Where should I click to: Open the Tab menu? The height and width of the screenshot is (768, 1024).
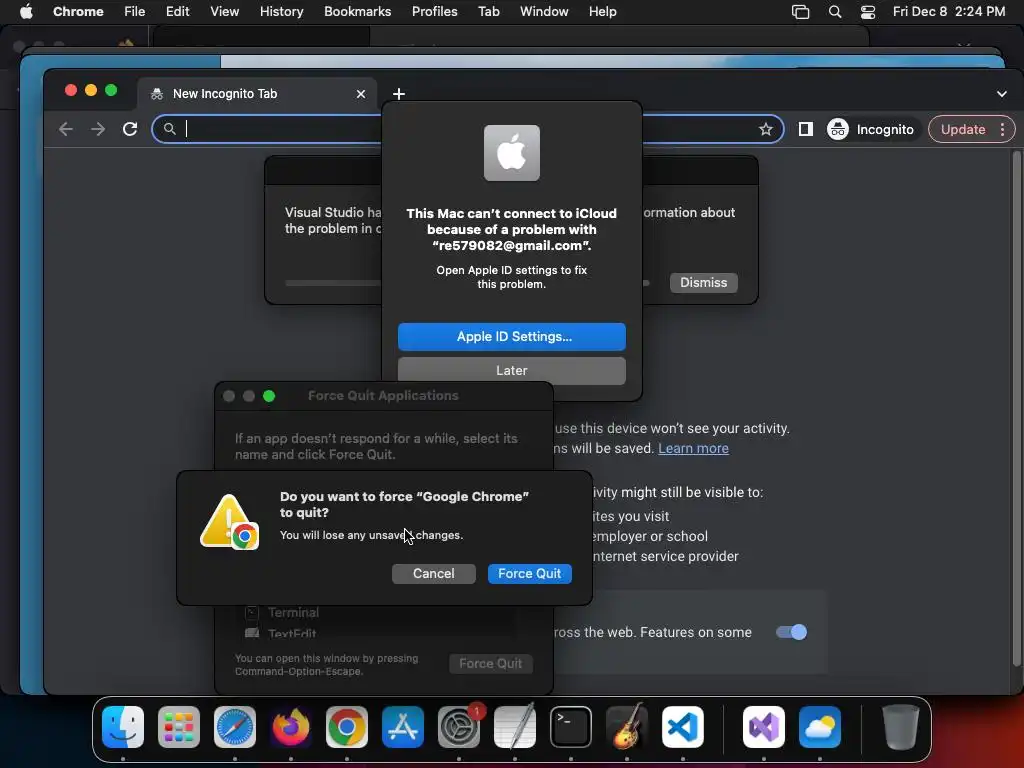tap(488, 12)
